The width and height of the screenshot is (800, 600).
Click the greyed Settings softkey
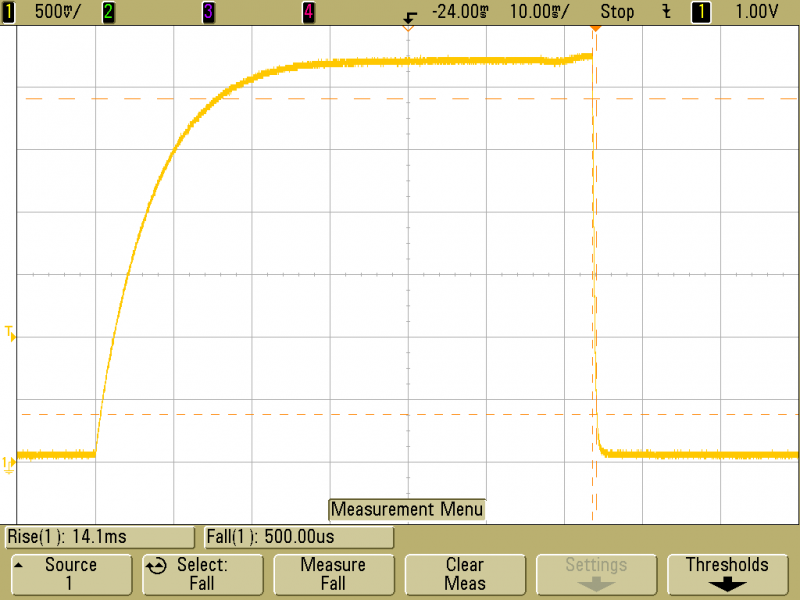point(596,574)
